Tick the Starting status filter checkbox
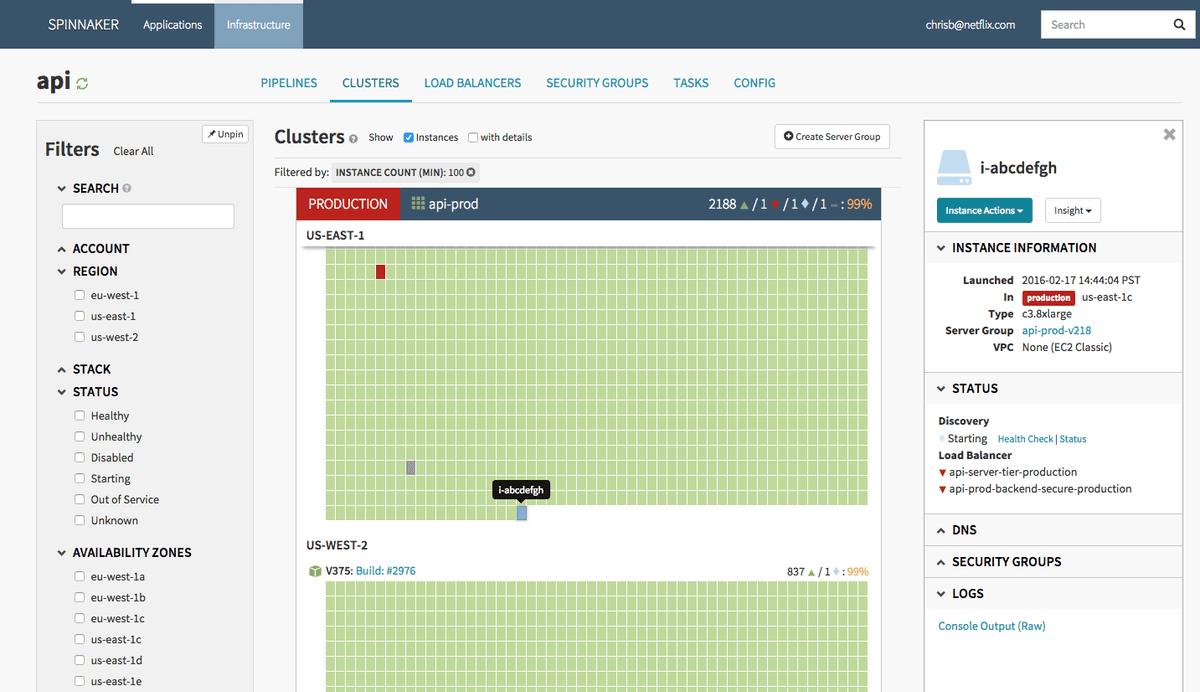The image size is (1200, 692). coord(79,478)
